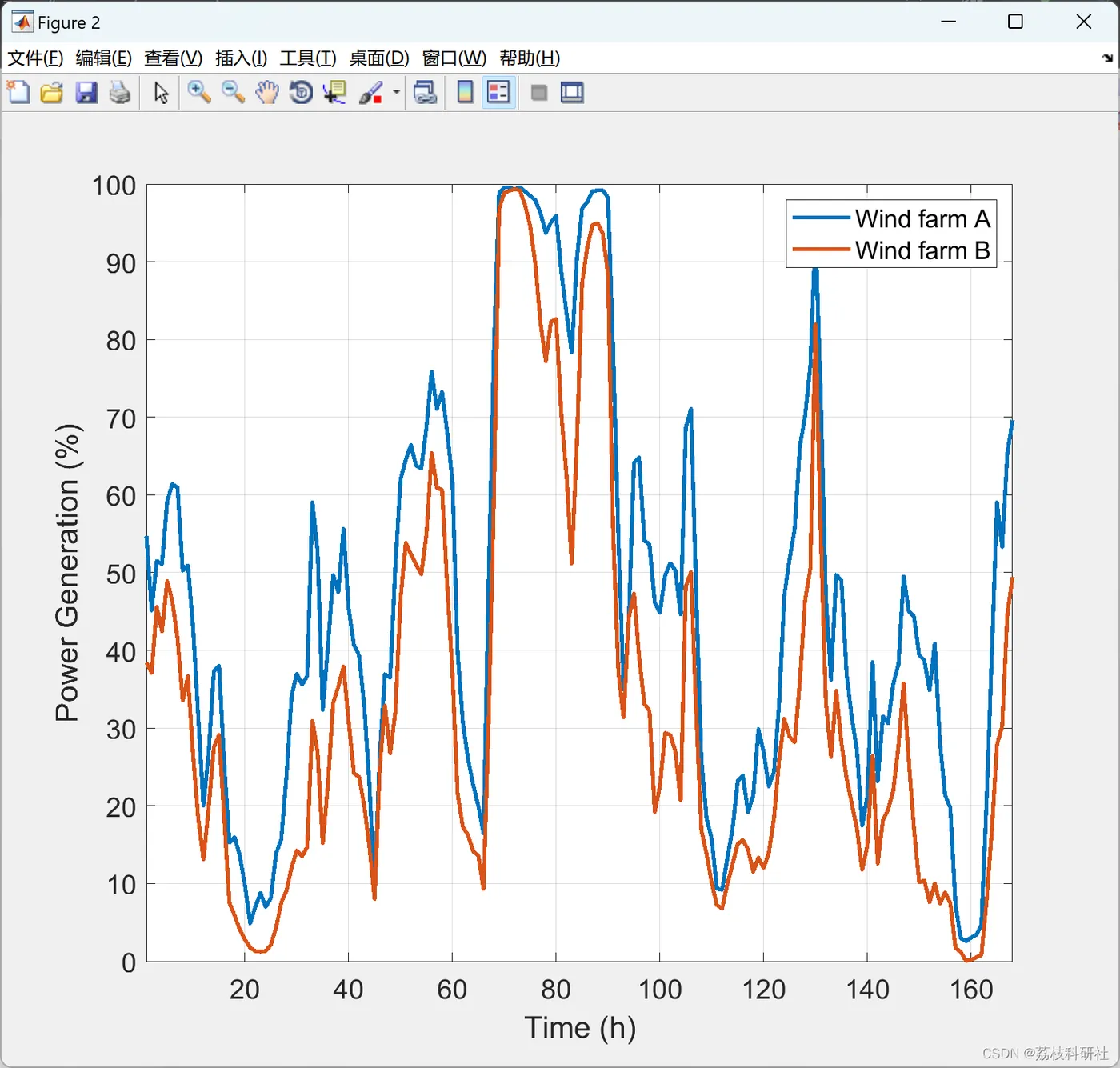
Task: Maximize the Figure 2 window
Action: [1015, 22]
